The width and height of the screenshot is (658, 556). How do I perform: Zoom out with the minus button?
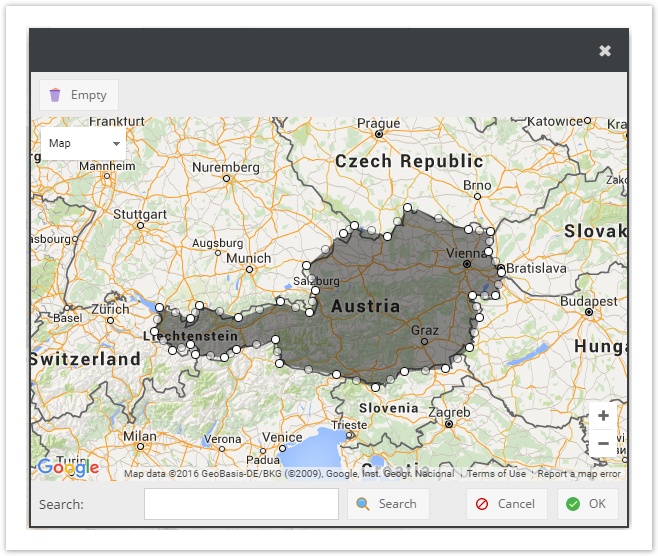[602, 443]
